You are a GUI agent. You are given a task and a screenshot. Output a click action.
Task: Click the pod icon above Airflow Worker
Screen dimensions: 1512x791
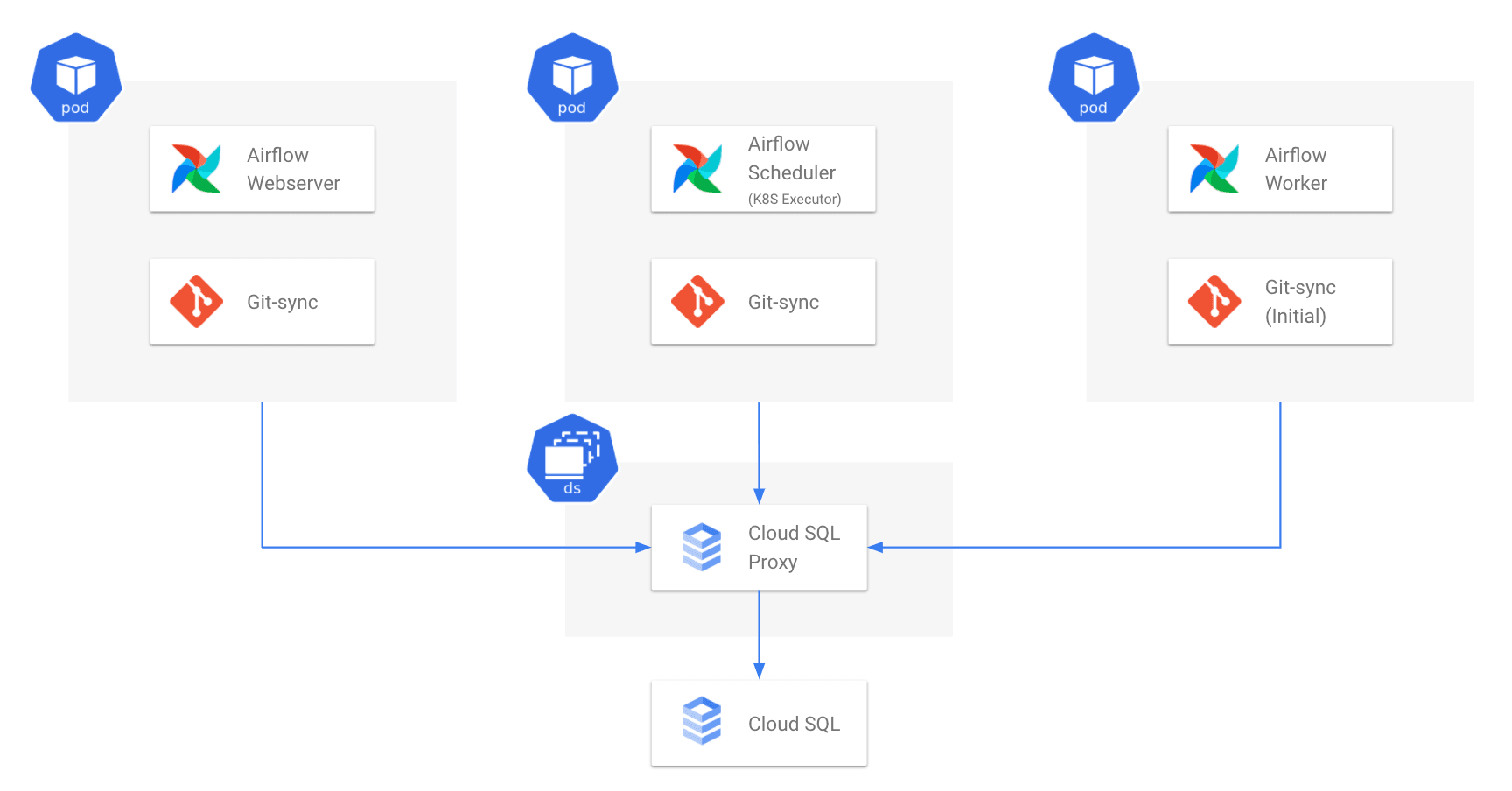point(1094,78)
